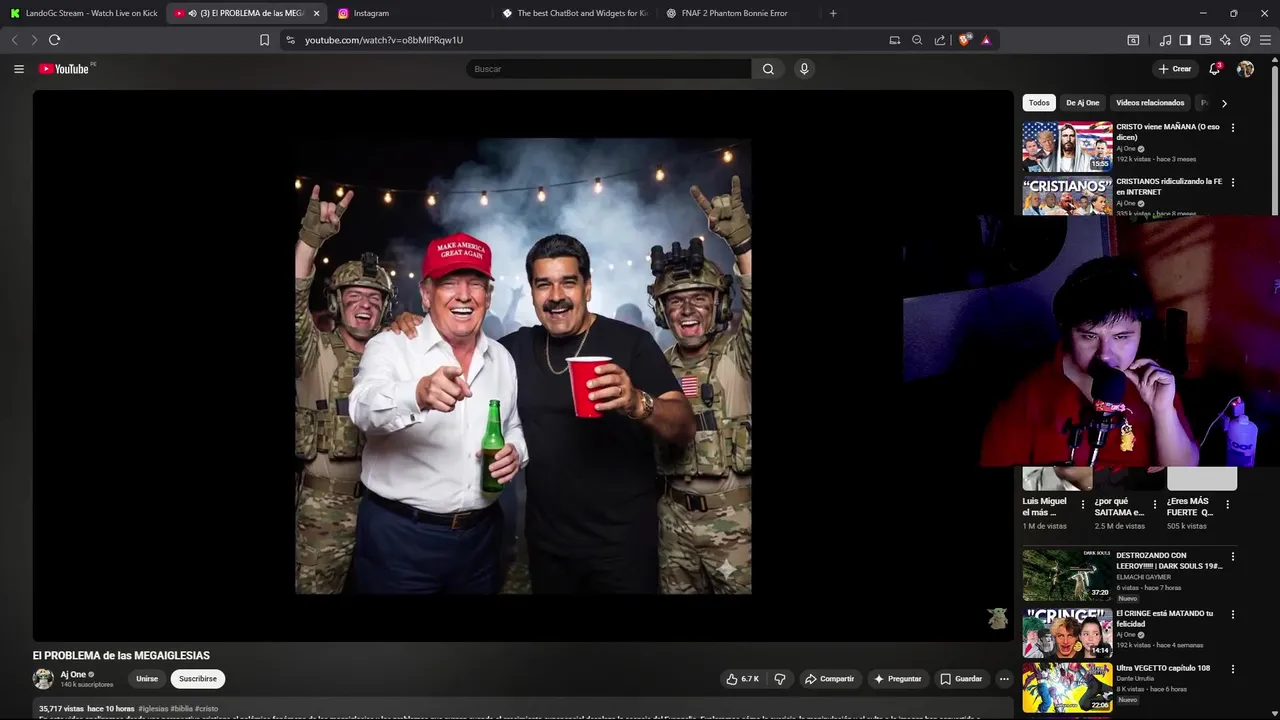Click the Suscribirse button
The height and width of the screenshot is (720, 1280).
click(x=198, y=679)
